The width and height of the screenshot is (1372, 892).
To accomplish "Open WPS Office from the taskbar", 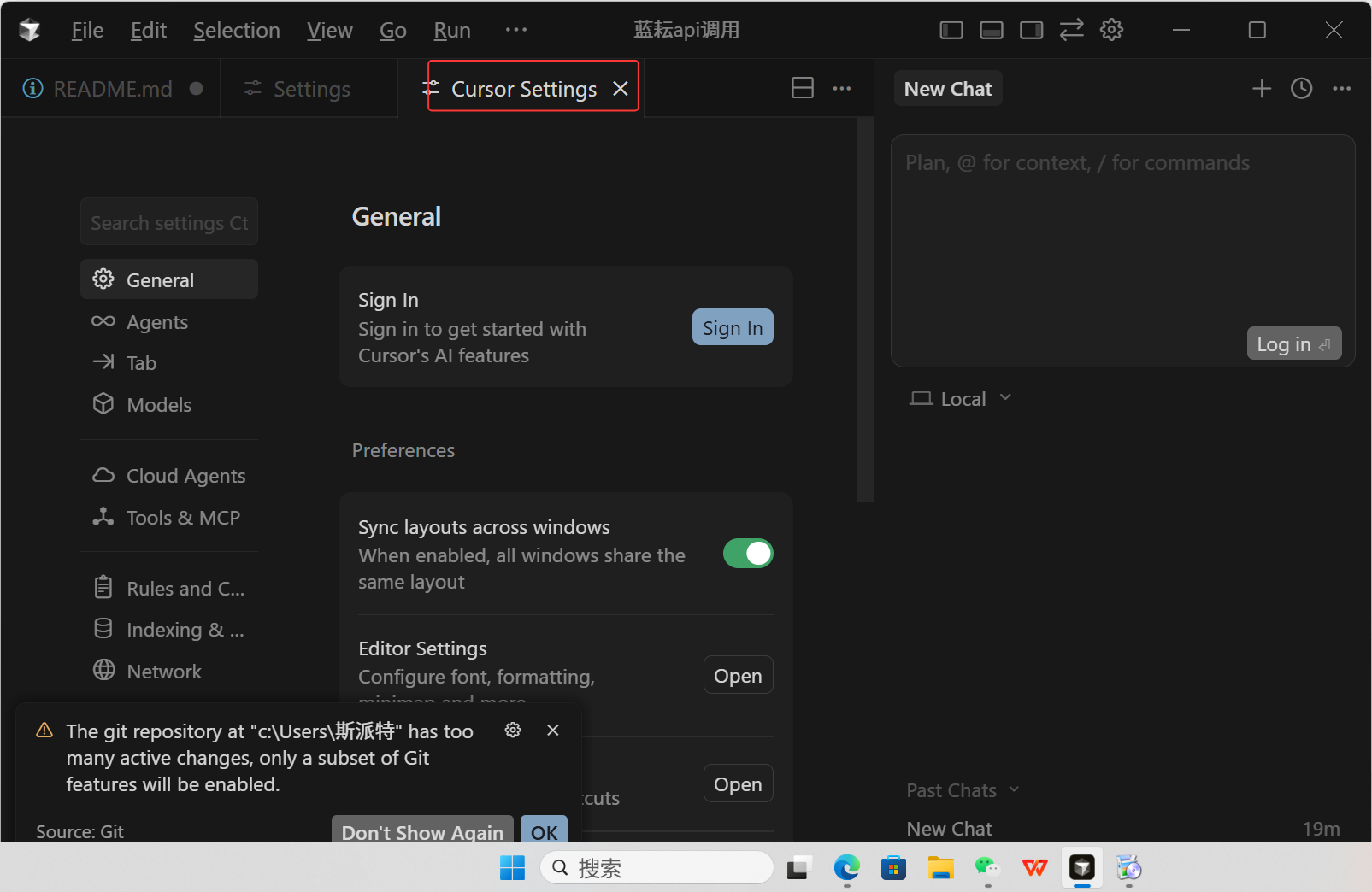I will coord(1034,868).
